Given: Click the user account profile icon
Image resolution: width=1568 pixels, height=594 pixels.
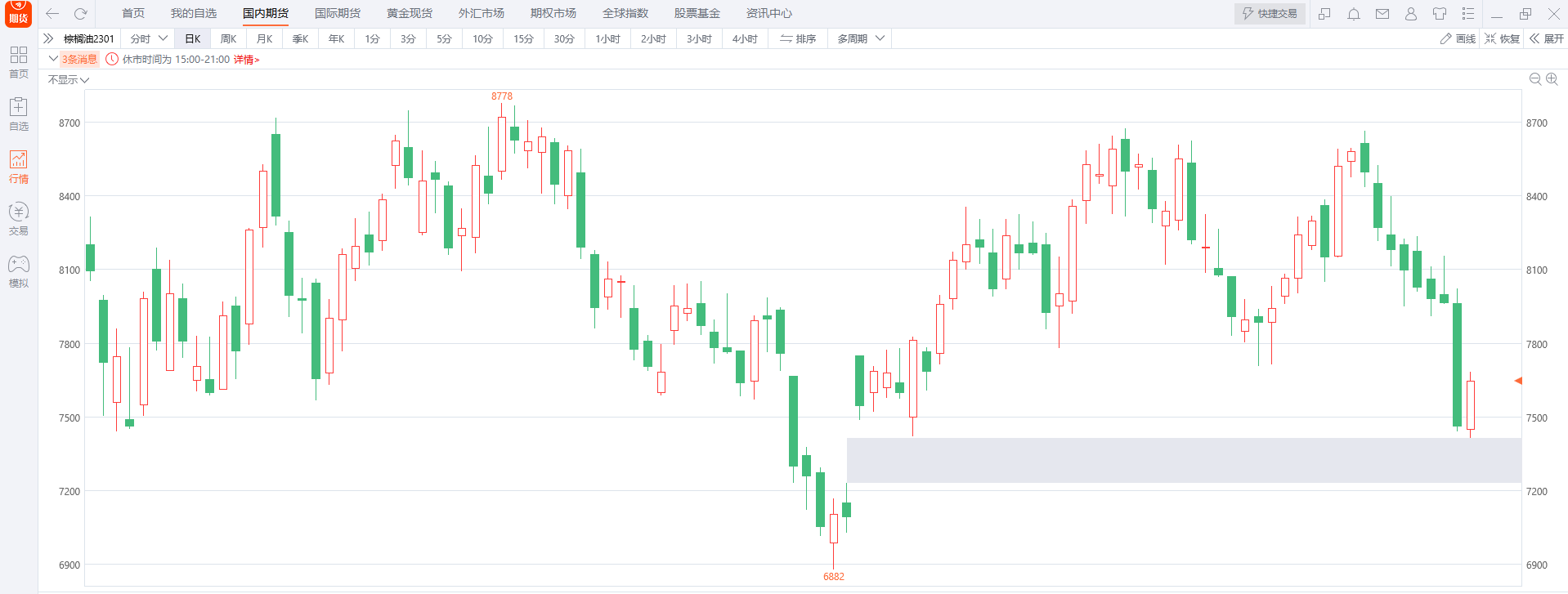Looking at the screenshot, I should [1411, 14].
